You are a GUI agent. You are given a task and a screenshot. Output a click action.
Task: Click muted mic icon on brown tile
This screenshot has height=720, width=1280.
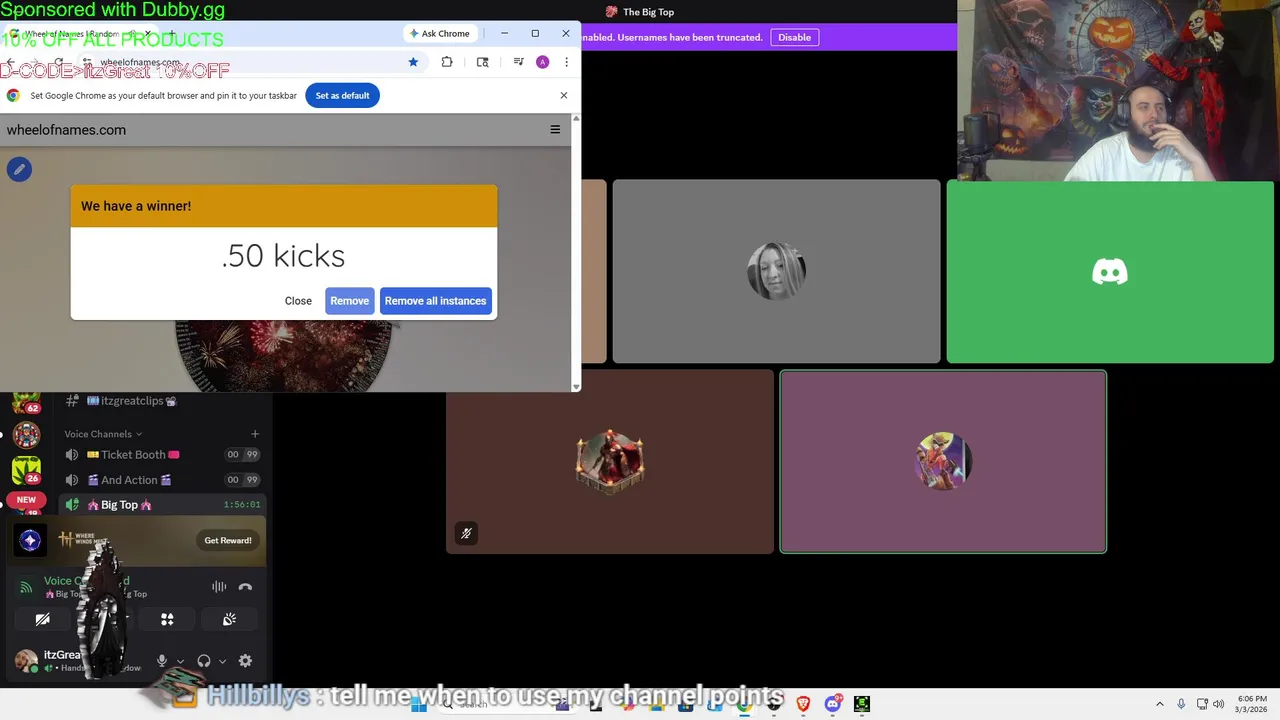pyautogui.click(x=466, y=533)
